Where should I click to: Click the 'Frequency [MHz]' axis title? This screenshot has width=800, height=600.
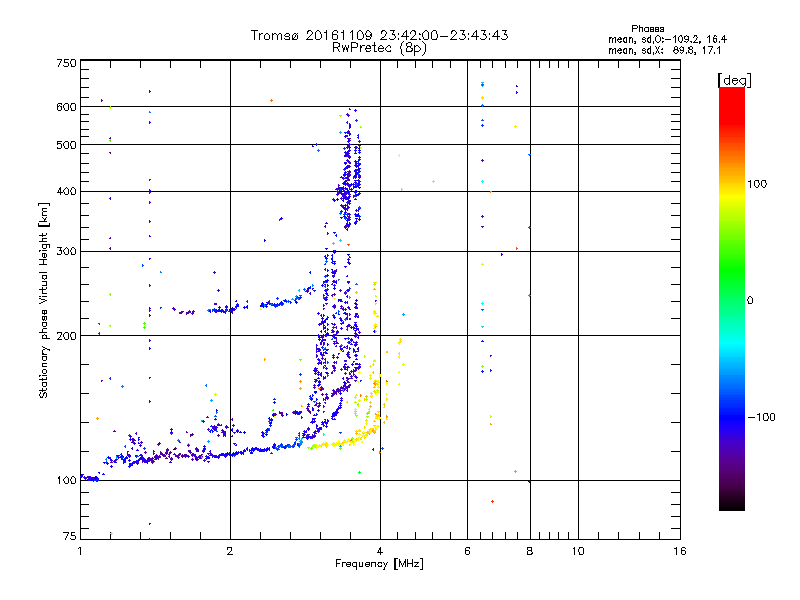click(x=379, y=564)
